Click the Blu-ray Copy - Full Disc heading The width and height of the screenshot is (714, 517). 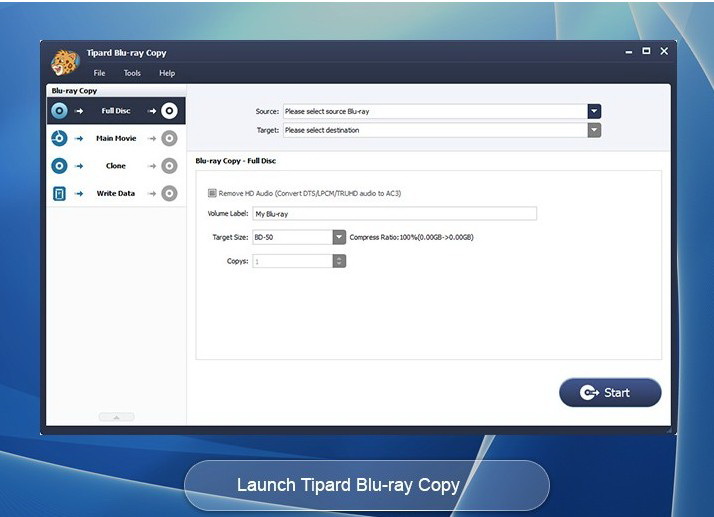coord(235,161)
